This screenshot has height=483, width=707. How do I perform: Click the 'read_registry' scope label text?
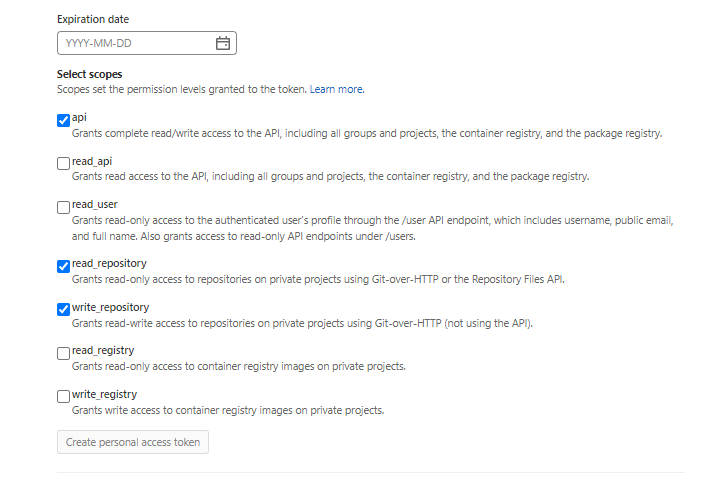click(103, 350)
